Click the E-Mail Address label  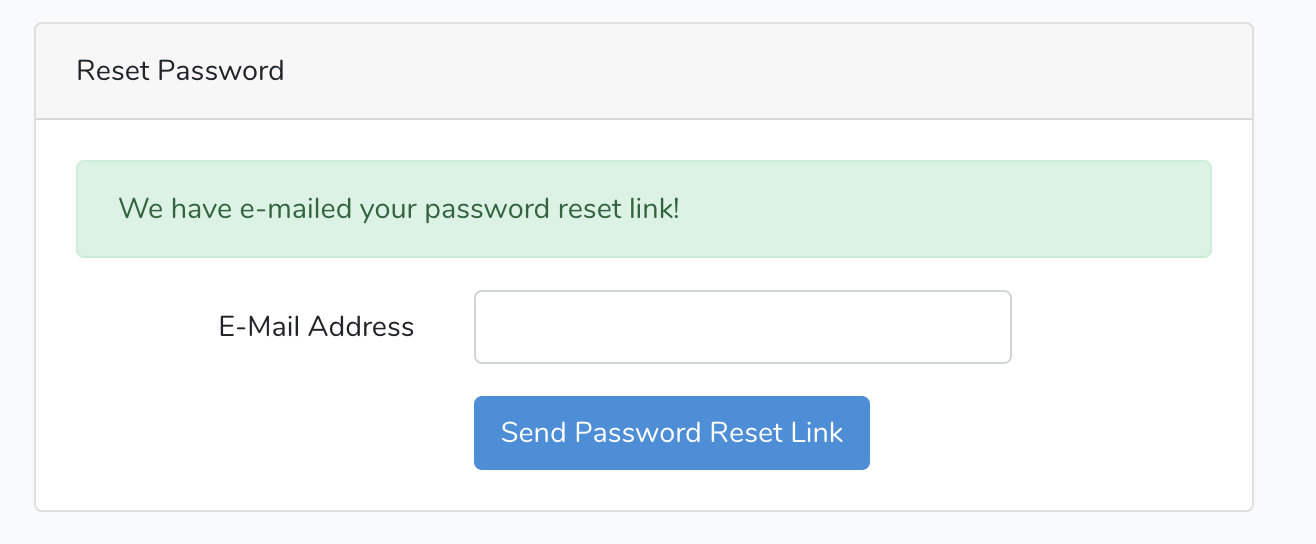click(316, 327)
